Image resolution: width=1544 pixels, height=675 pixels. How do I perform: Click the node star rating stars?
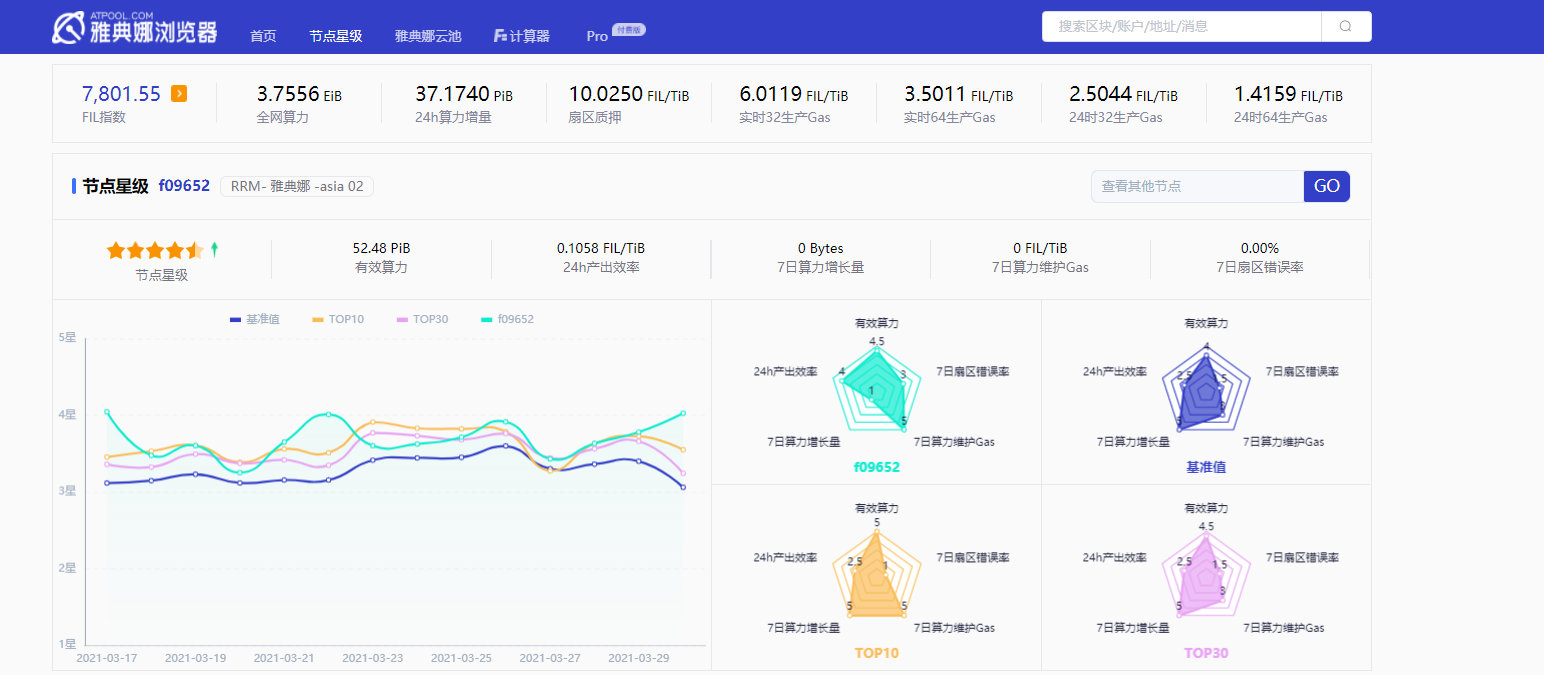pyautogui.click(x=155, y=250)
